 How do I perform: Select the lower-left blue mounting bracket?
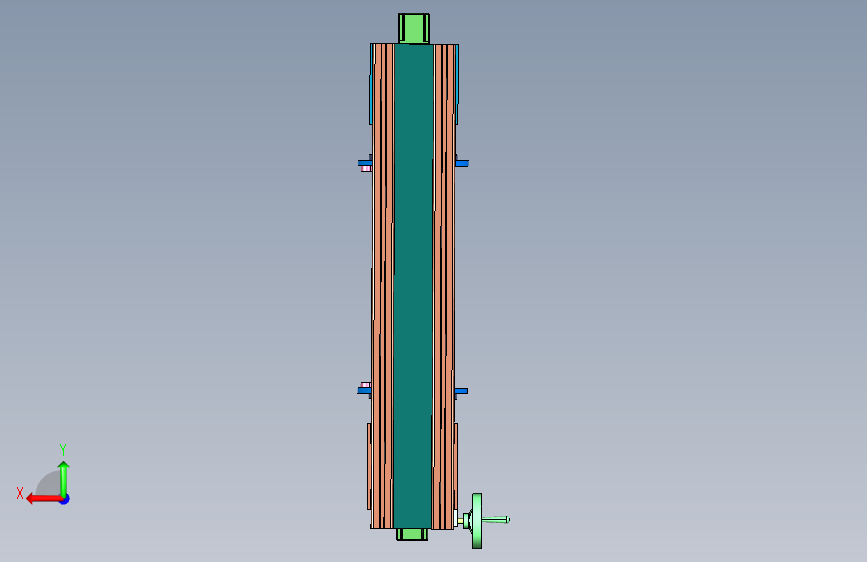tap(364, 391)
